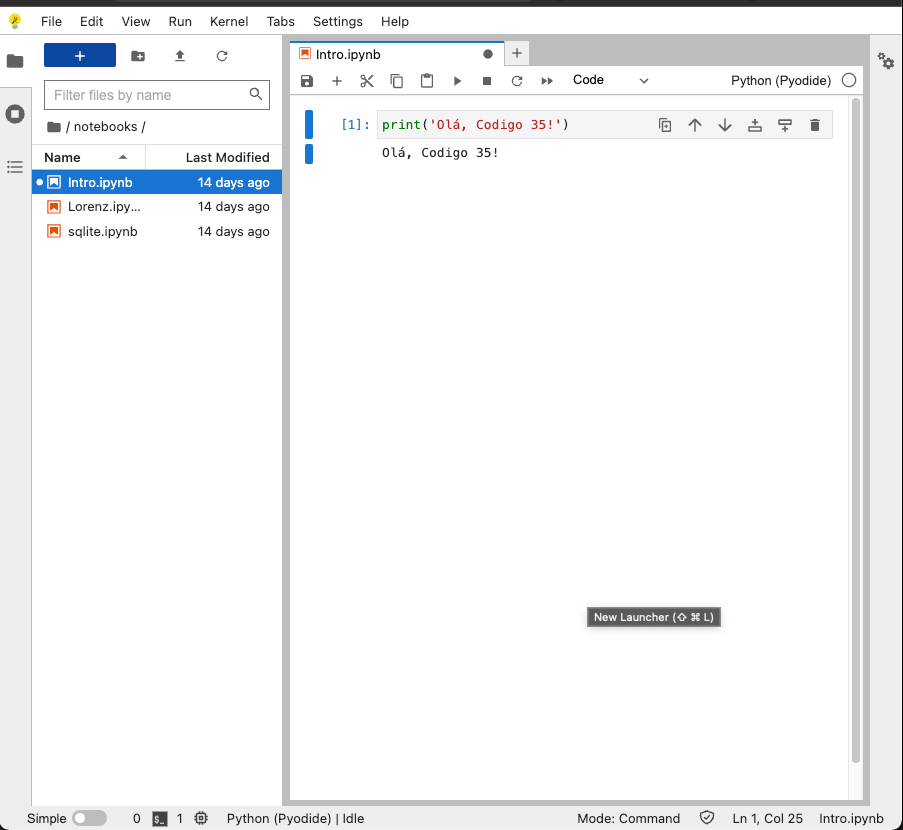Viewport: 903px width, 830px height.
Task: Toggle Simple interface mode switch
Action: [90, 818]
